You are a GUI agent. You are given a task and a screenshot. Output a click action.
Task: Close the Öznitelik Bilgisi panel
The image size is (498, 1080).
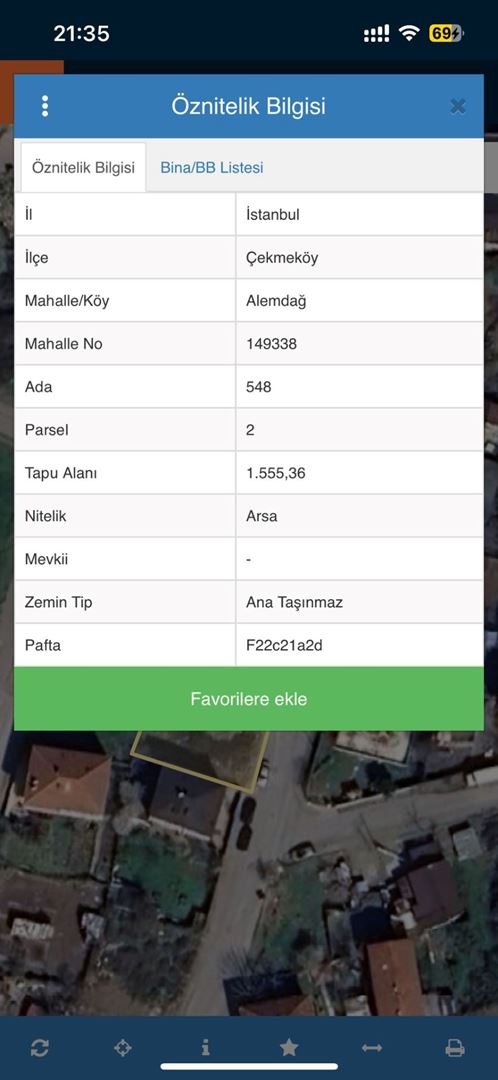(458, 106)
